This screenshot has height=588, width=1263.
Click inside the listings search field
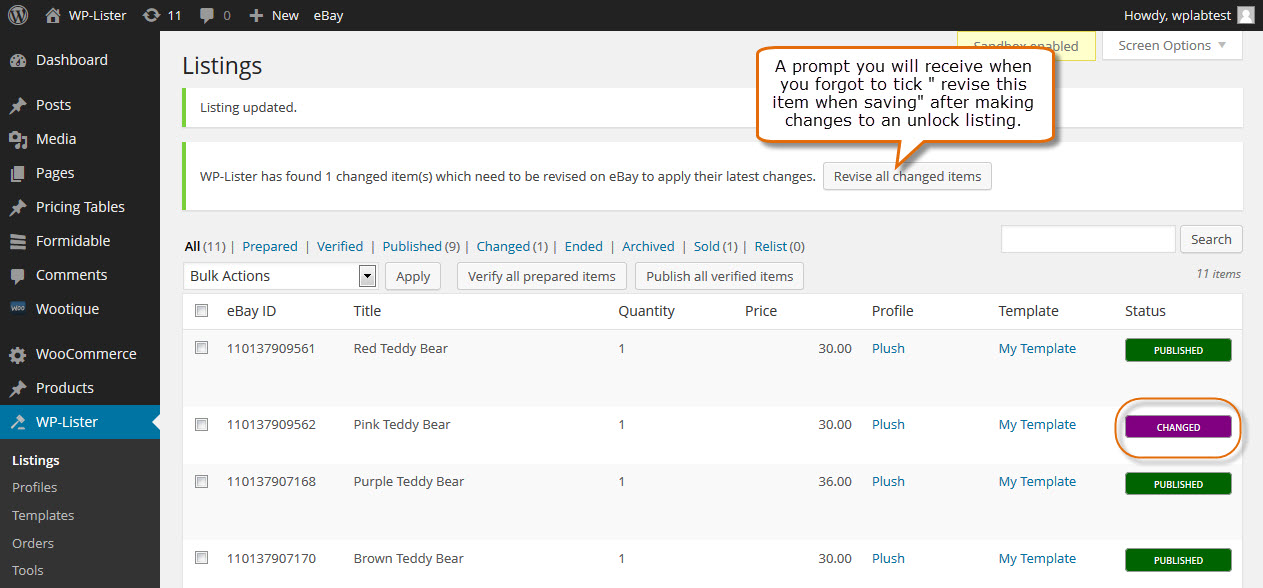point(1087,239)
